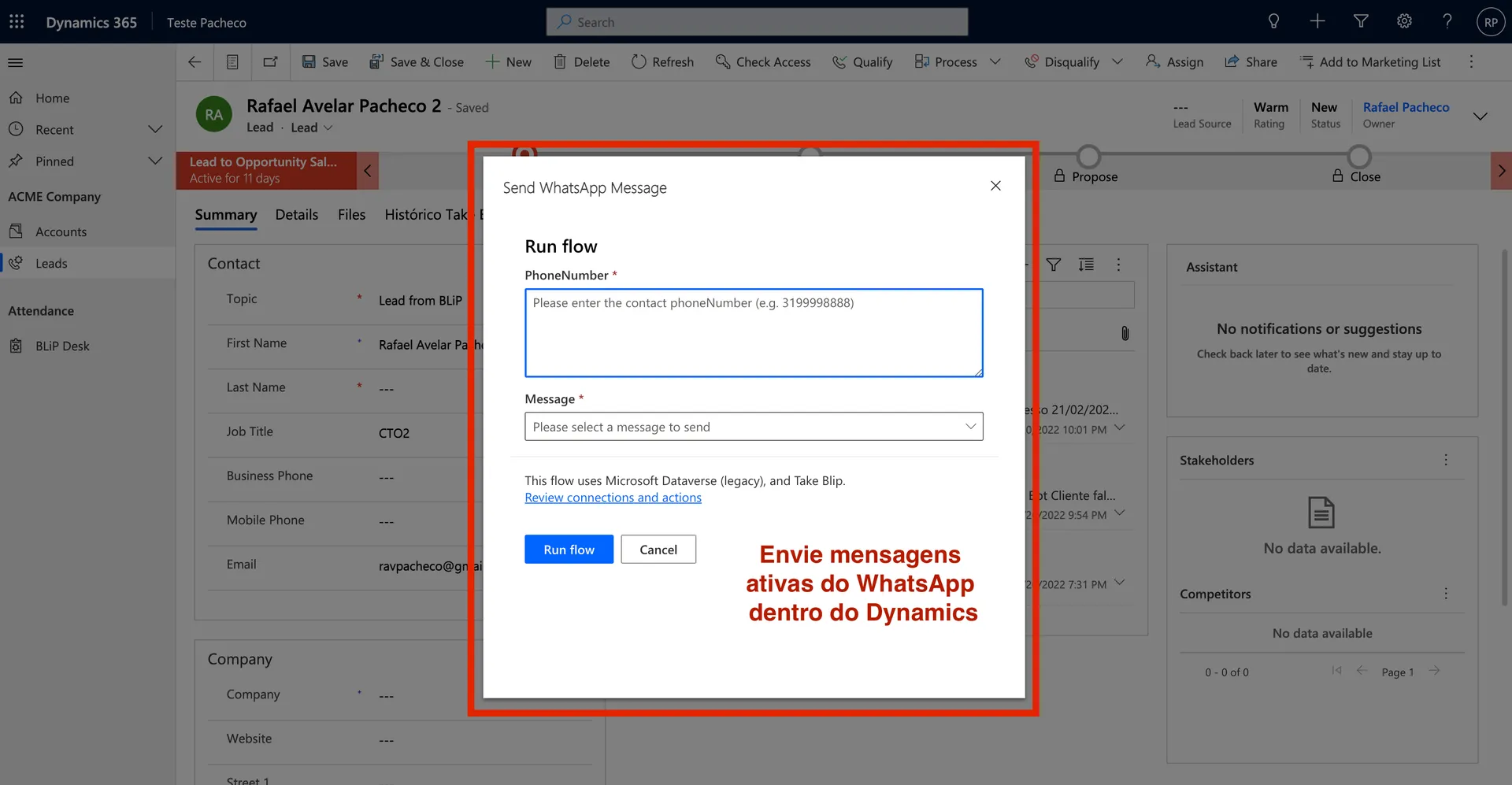Click the Search box in top bar
1512x785 pixels.
[x=757, y=22]
